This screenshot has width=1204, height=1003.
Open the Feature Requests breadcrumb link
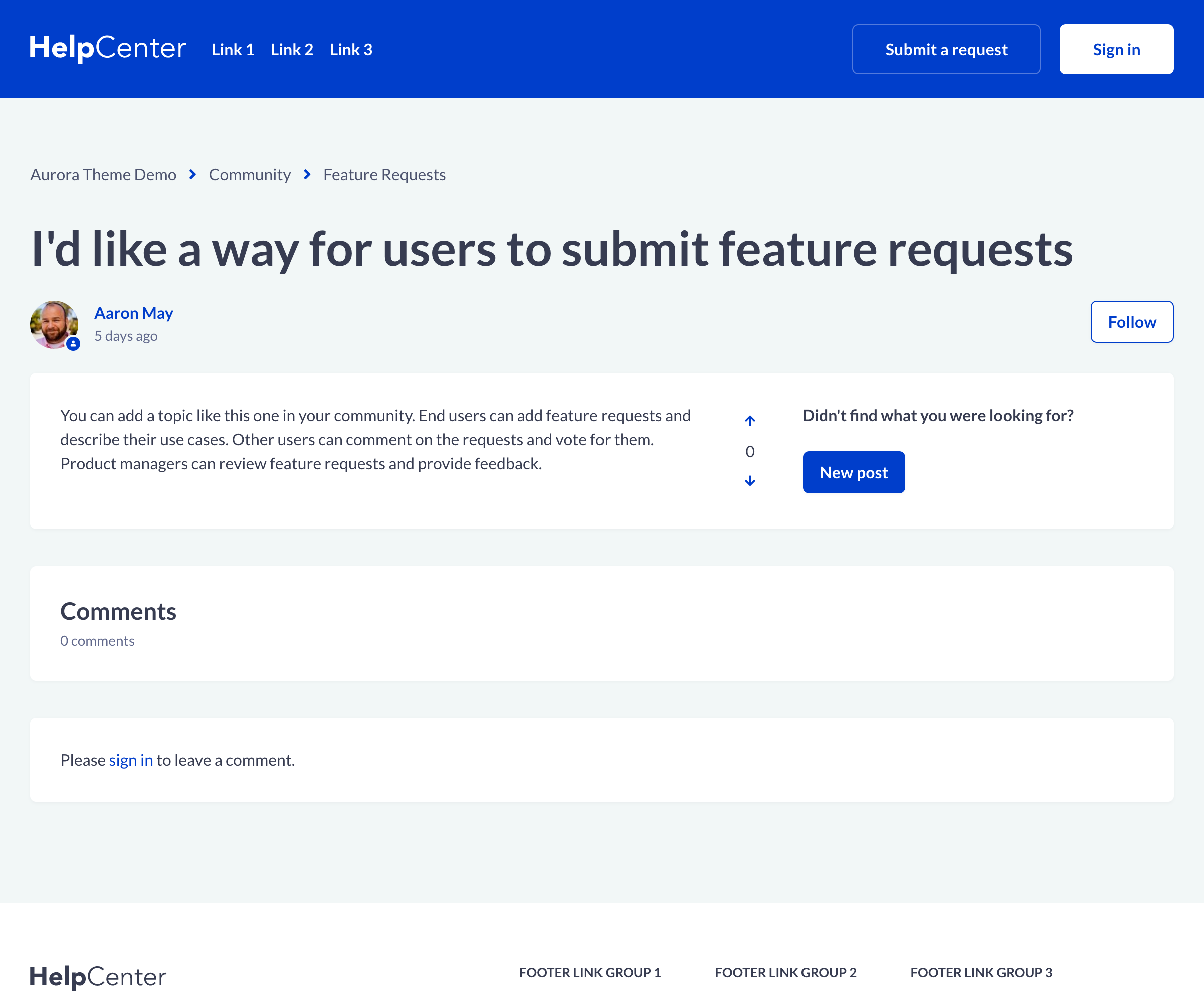[x=384, y=174]
